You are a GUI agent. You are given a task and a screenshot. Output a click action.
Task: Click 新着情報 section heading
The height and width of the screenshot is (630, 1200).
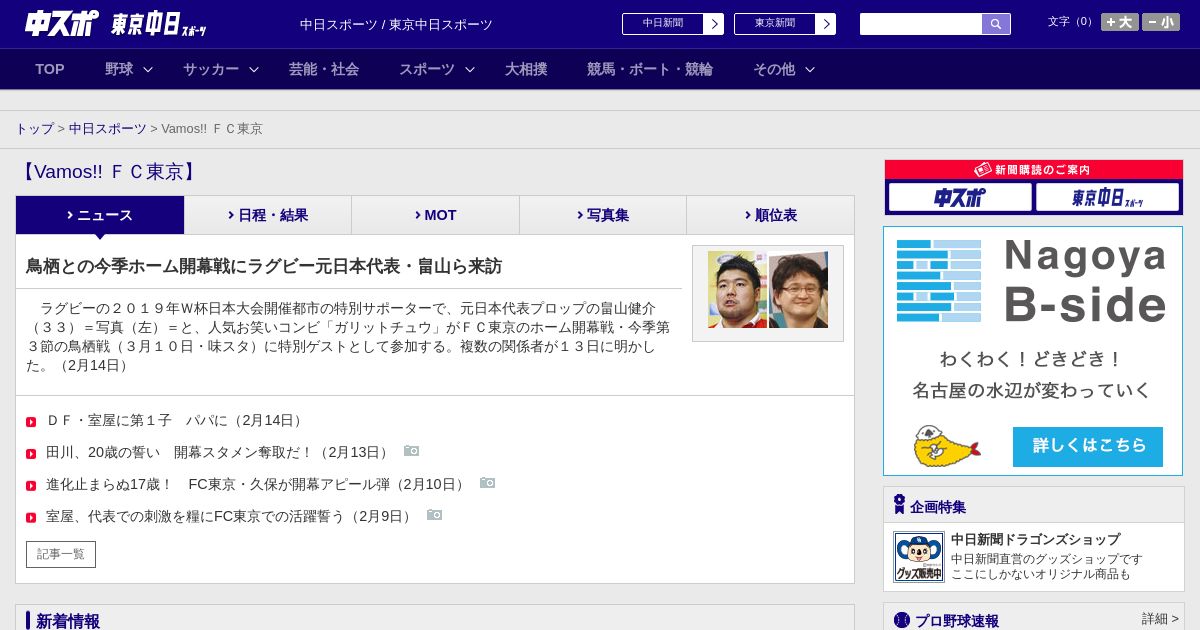pyautogui.click(x=68, y=621)
